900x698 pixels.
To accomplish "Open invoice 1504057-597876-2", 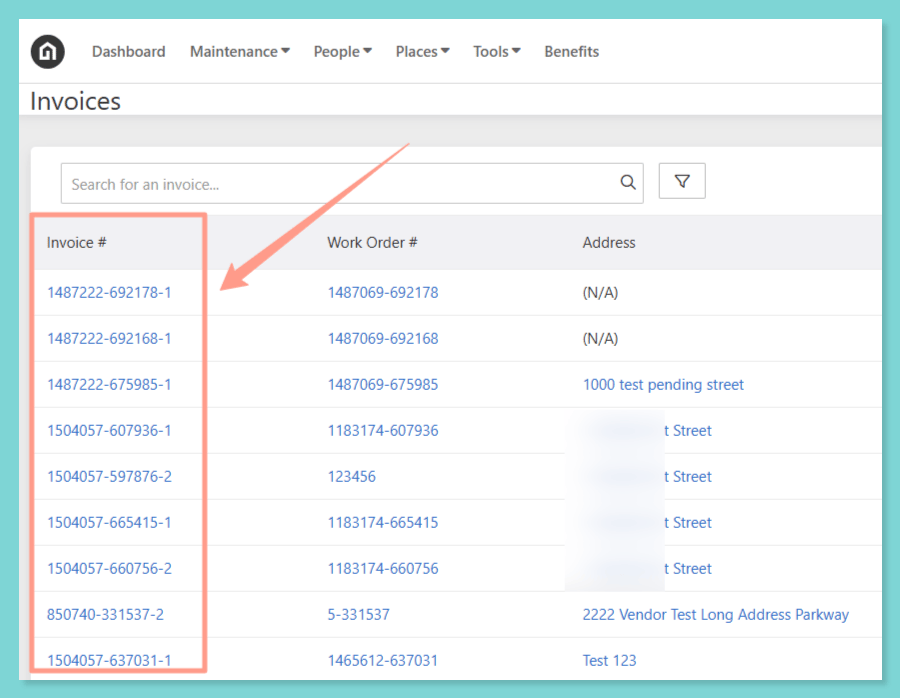I will click(109, 476).
